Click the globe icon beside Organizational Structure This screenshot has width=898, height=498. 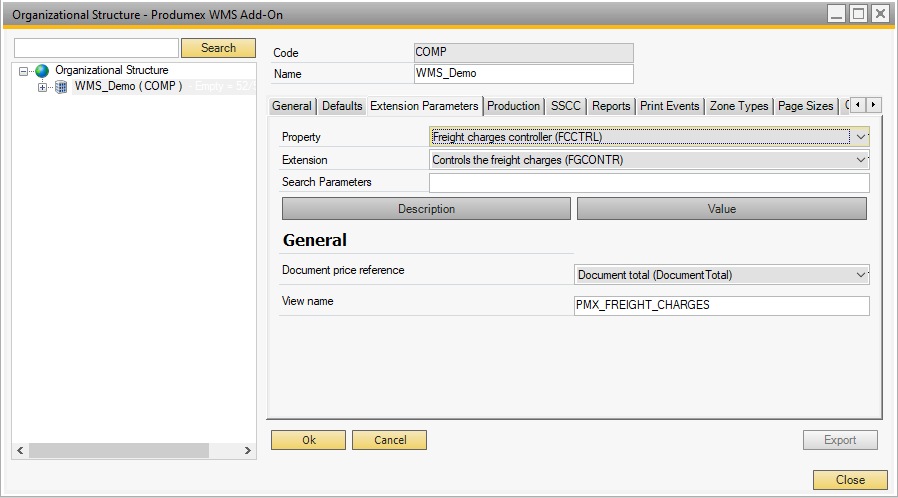[42, 71]
